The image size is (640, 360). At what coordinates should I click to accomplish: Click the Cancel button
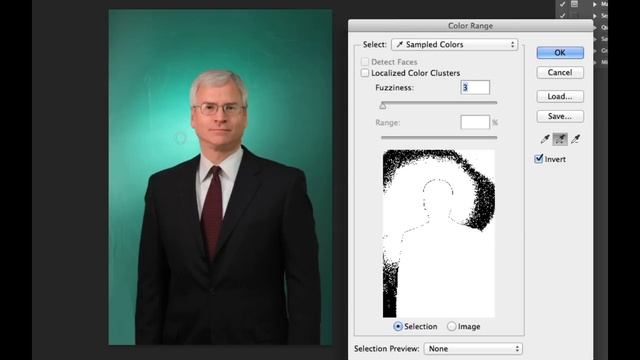click(x=560, y=73)
